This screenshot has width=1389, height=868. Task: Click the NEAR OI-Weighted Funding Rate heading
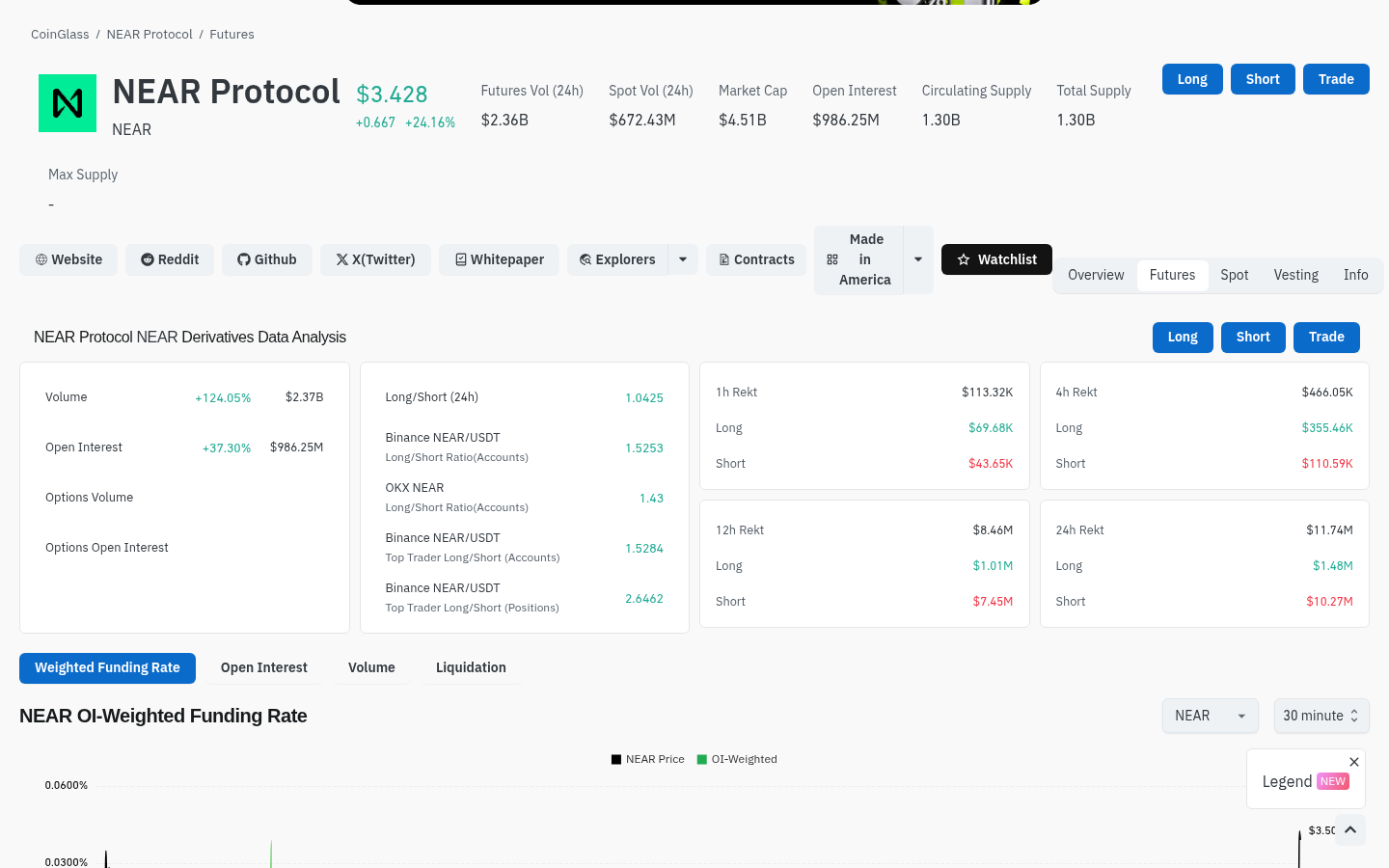pos(163,716)
